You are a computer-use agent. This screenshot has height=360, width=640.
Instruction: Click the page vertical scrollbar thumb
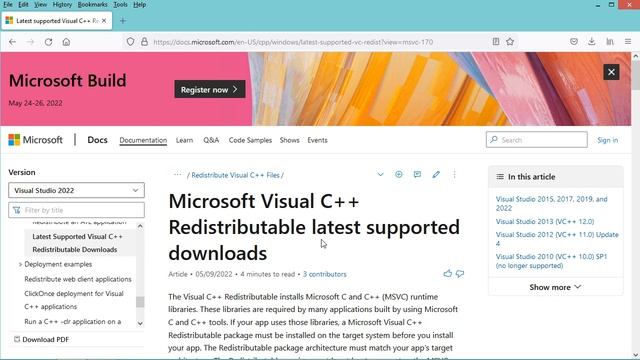coord(636,76)
